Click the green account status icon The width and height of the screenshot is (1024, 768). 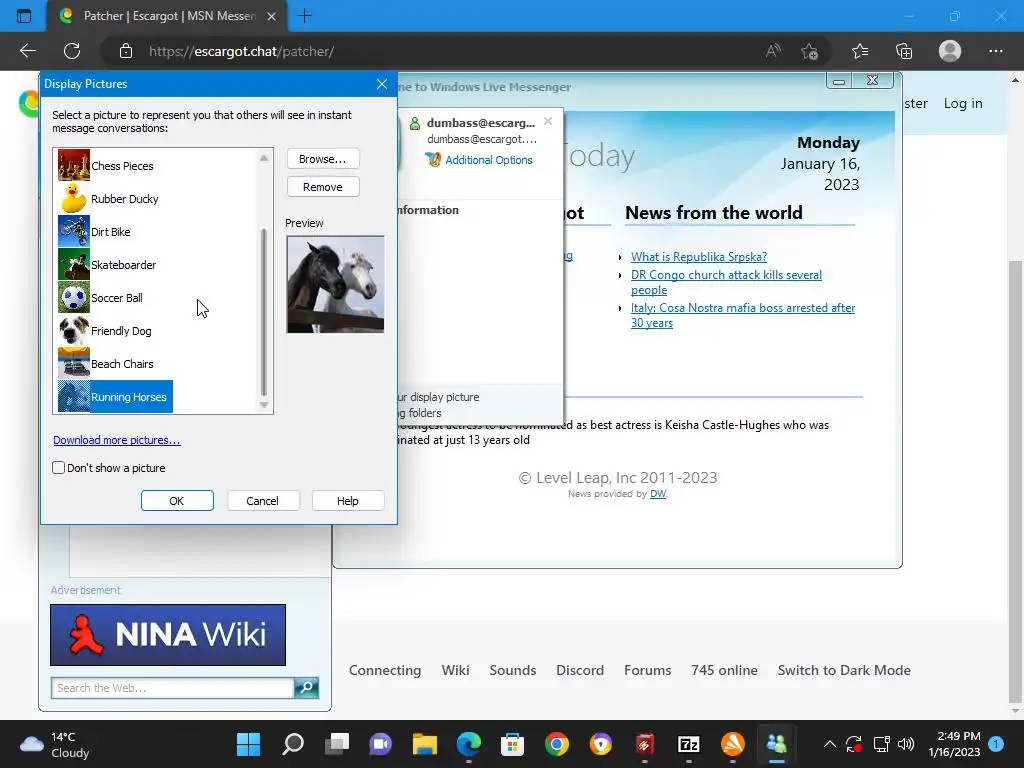coord(415,123)
